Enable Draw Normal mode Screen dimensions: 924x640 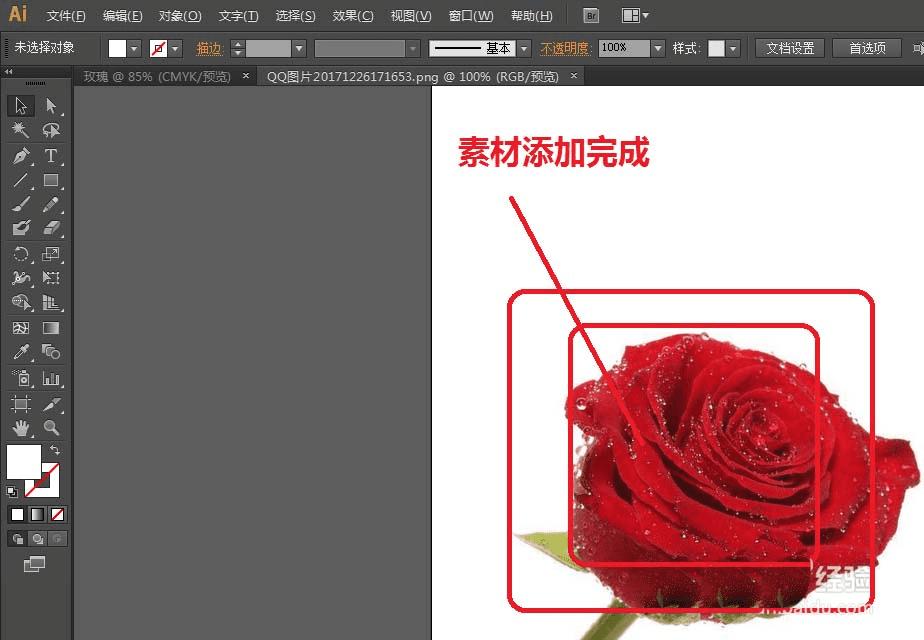pos(18,539)
